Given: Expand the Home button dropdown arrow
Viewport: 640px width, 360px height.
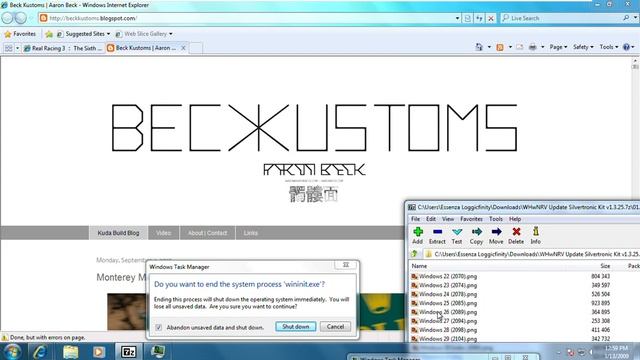Looking at the screenshot, I should tap(489, 47).
